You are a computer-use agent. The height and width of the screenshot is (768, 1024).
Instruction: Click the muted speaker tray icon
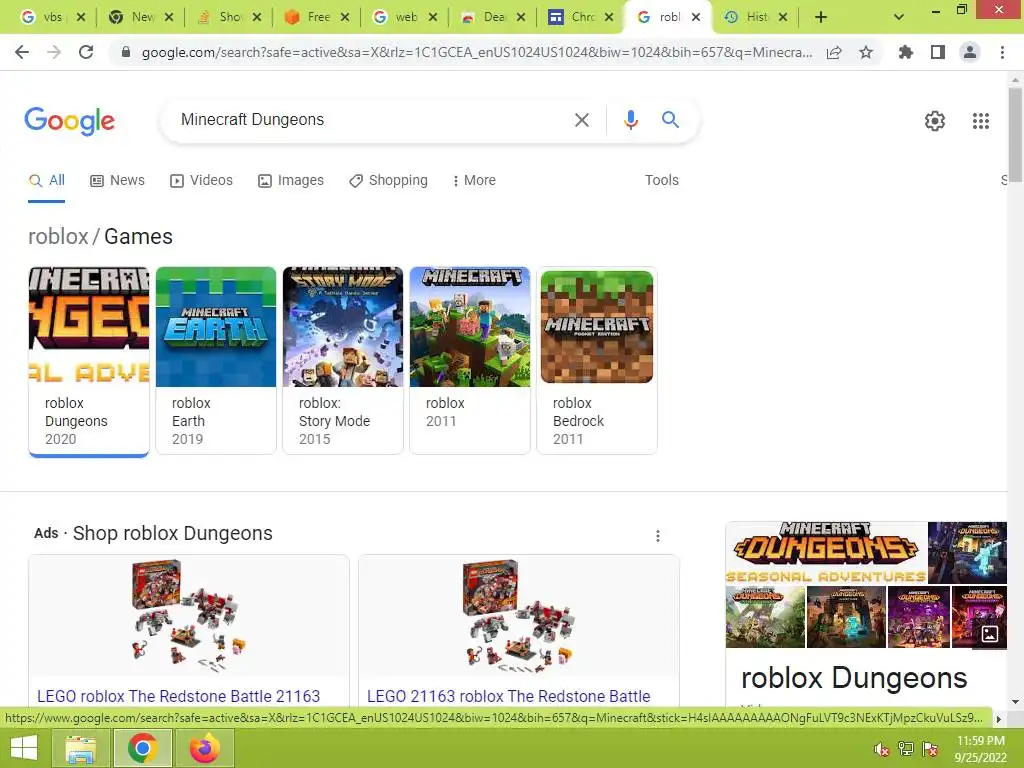pyautogui.click(x=882, y=749)
